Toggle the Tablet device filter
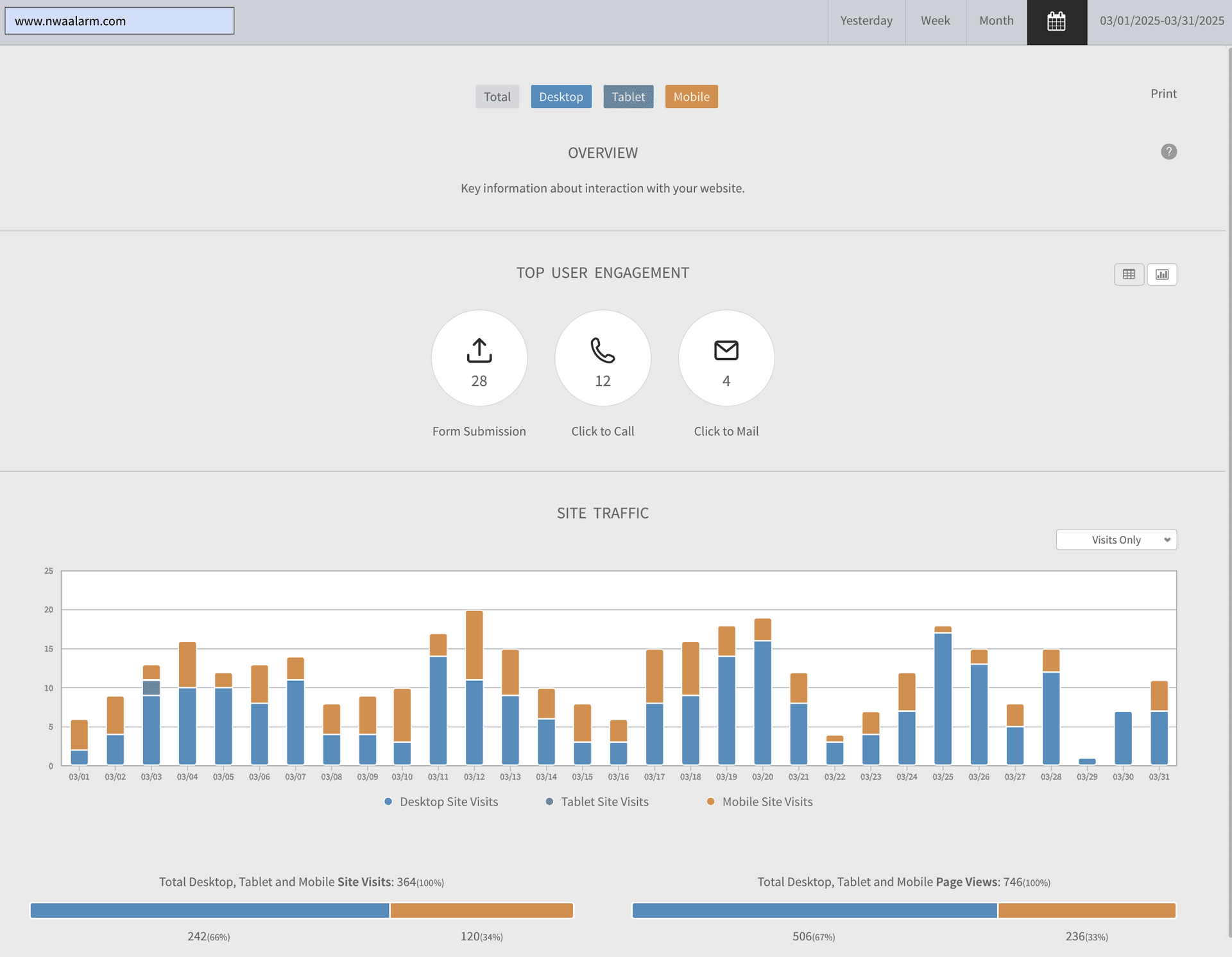The width and height of the screenshot is (1232, 957). [628, 97]
